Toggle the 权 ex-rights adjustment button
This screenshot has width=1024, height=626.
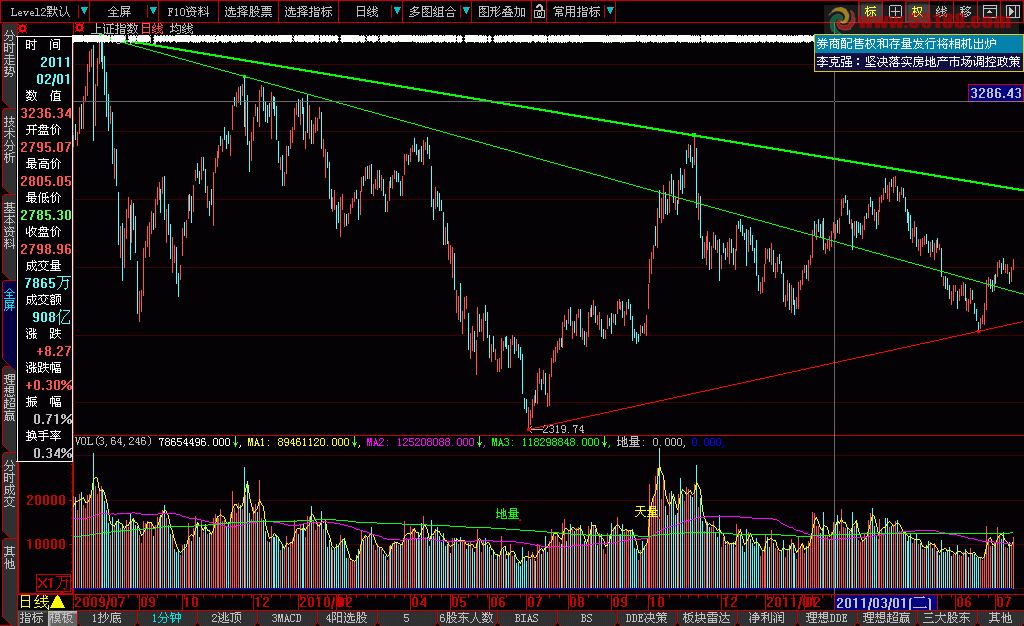click(x=918, y=12)
